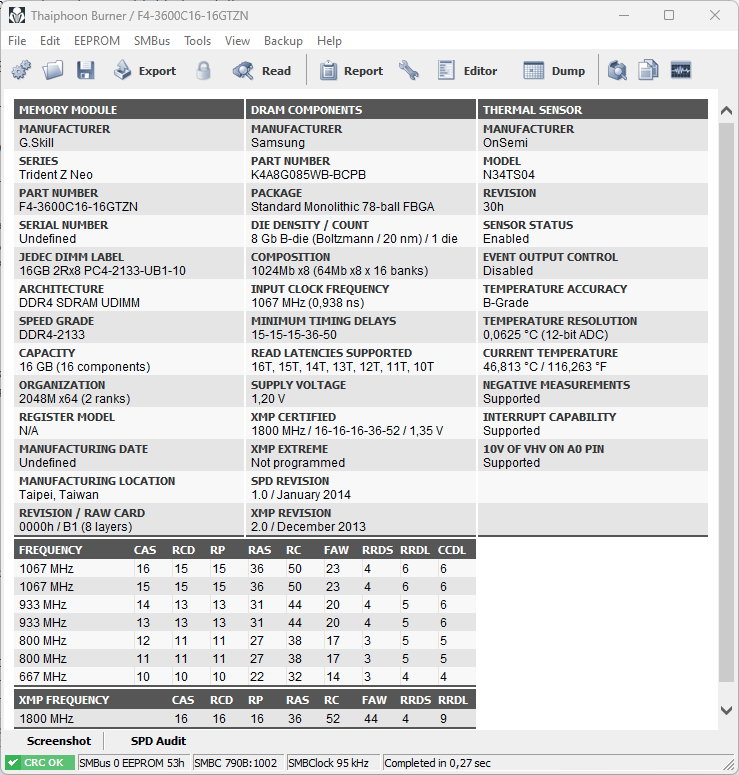
Task: Click the wrench tools icon
Action: [x=409, y=71]
